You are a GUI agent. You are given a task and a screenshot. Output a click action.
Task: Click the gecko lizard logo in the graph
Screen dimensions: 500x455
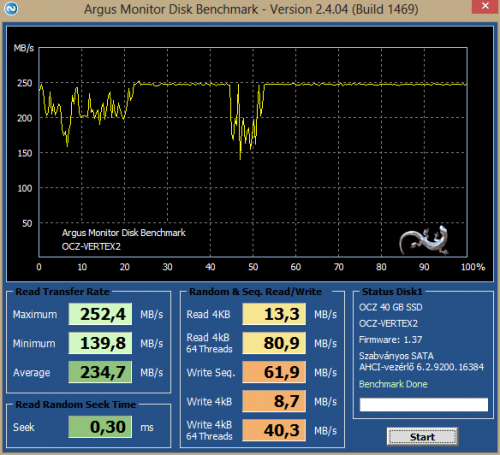[x=424, y=241]
